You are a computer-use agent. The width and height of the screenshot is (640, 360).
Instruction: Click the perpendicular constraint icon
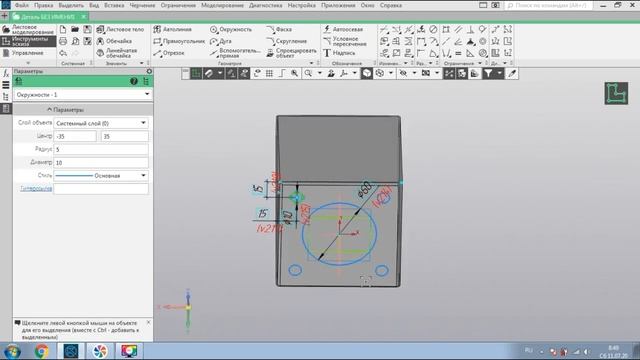(x=471, y=29)
